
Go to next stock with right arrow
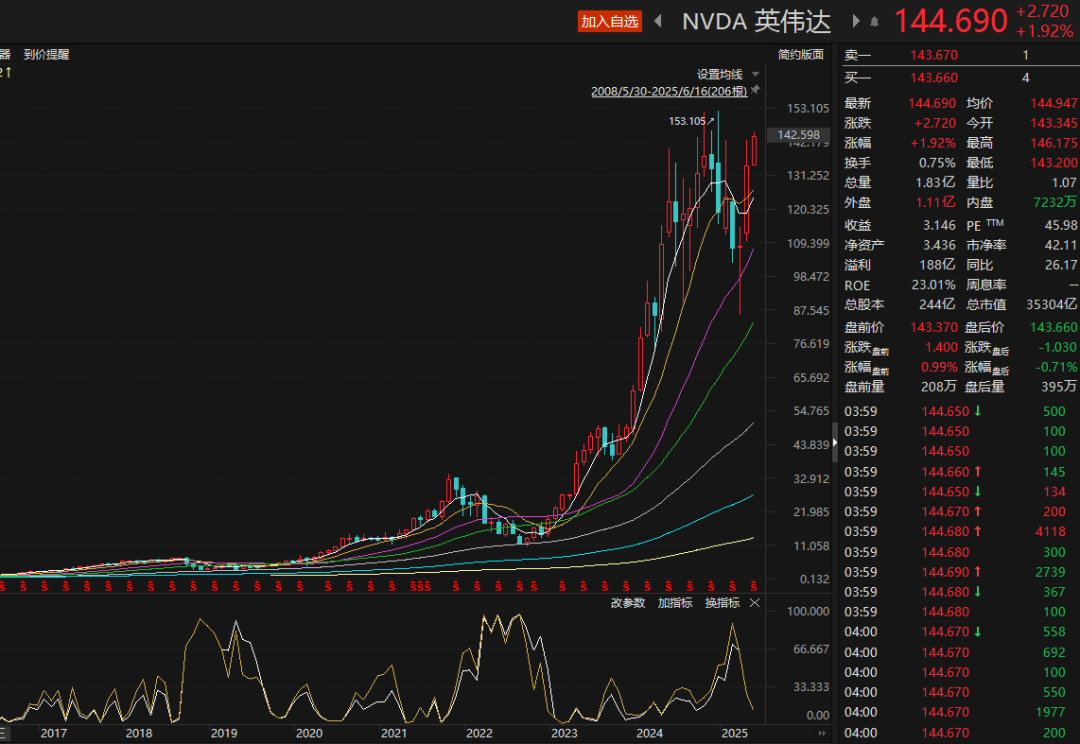click(856, 21)
